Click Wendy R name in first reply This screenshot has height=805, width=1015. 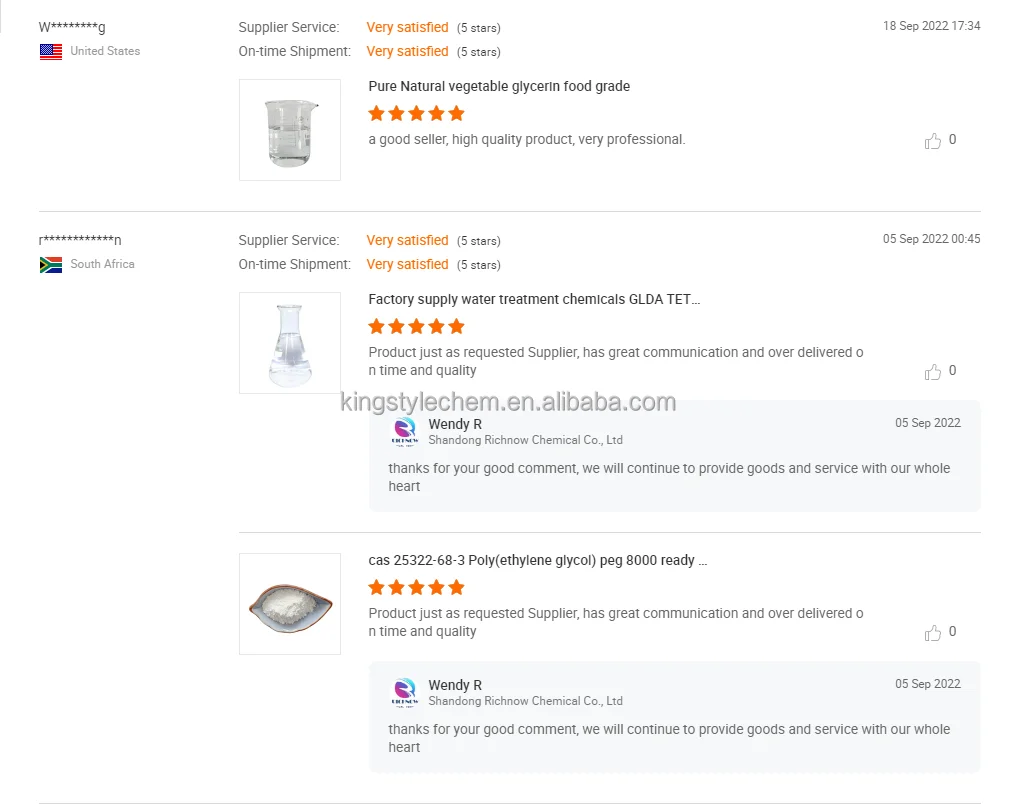(x=455, y=425)
